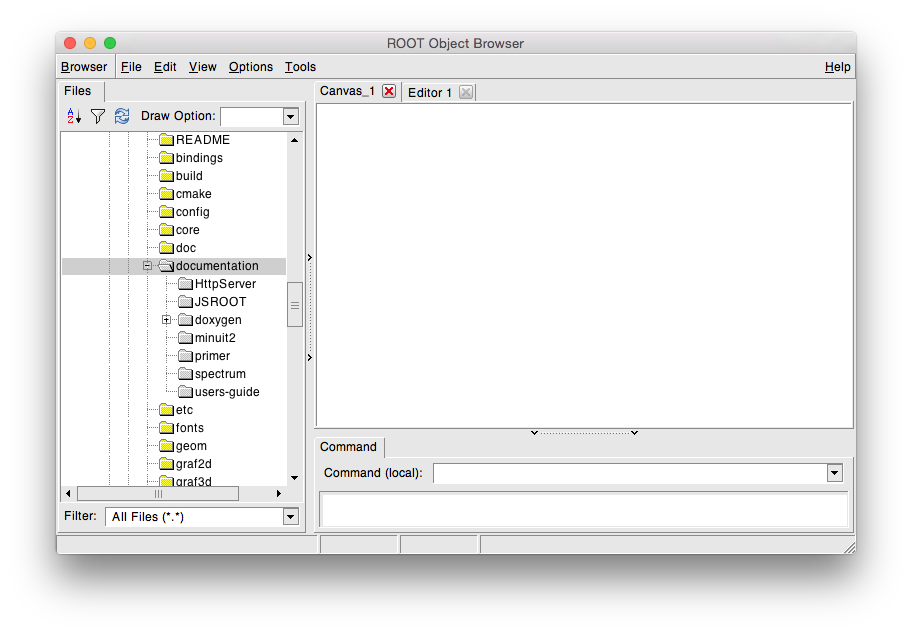Close the Canvas_1 tab with red X
Viewport: 912px width, 634px height.
389,91
